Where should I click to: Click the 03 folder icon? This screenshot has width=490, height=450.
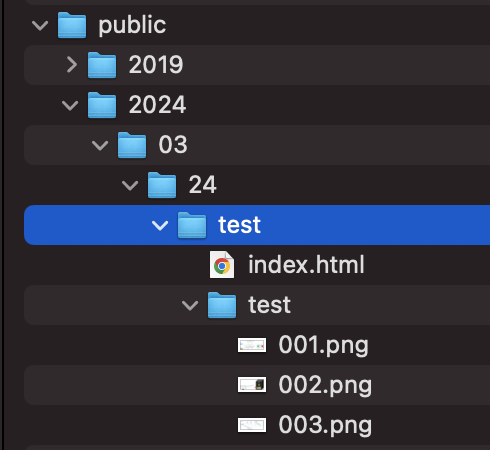pos(132,145)
